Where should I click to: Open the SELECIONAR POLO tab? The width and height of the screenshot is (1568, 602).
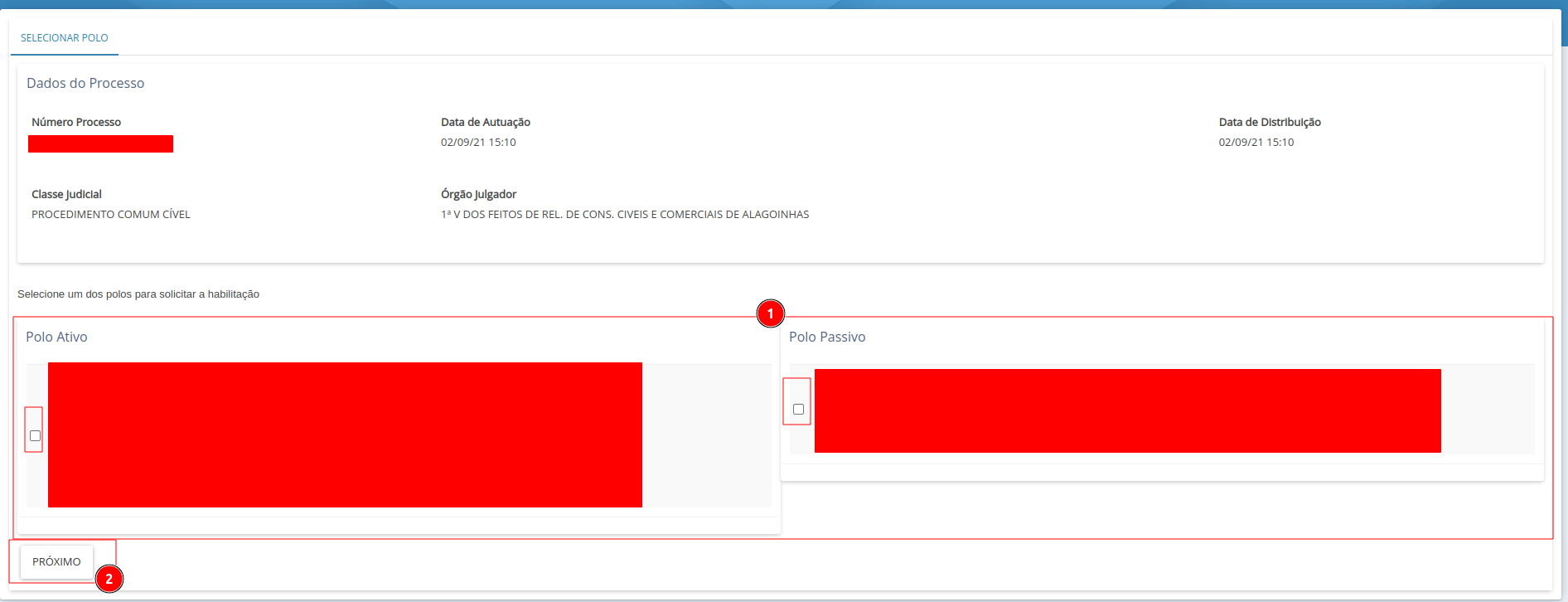65,38
